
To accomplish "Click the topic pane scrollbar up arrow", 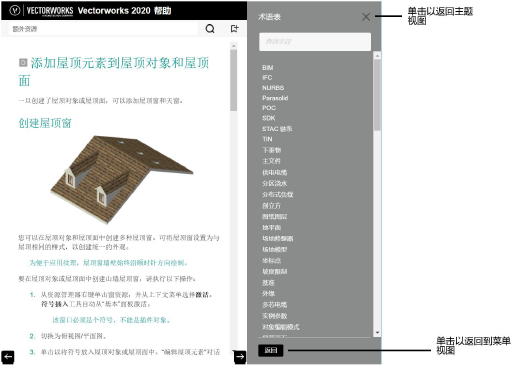I will pyautogui.click(x=234, y=46).
